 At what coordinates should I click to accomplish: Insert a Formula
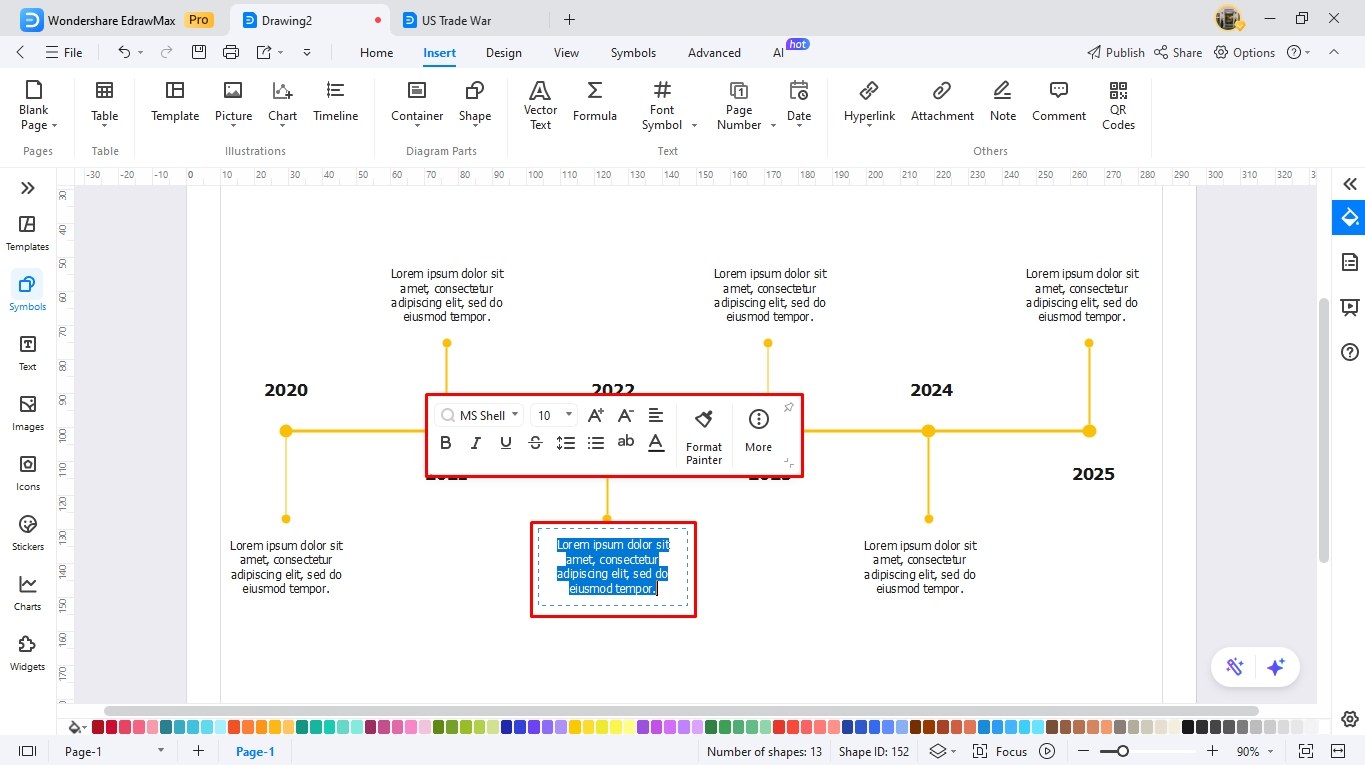pos(595,102)
